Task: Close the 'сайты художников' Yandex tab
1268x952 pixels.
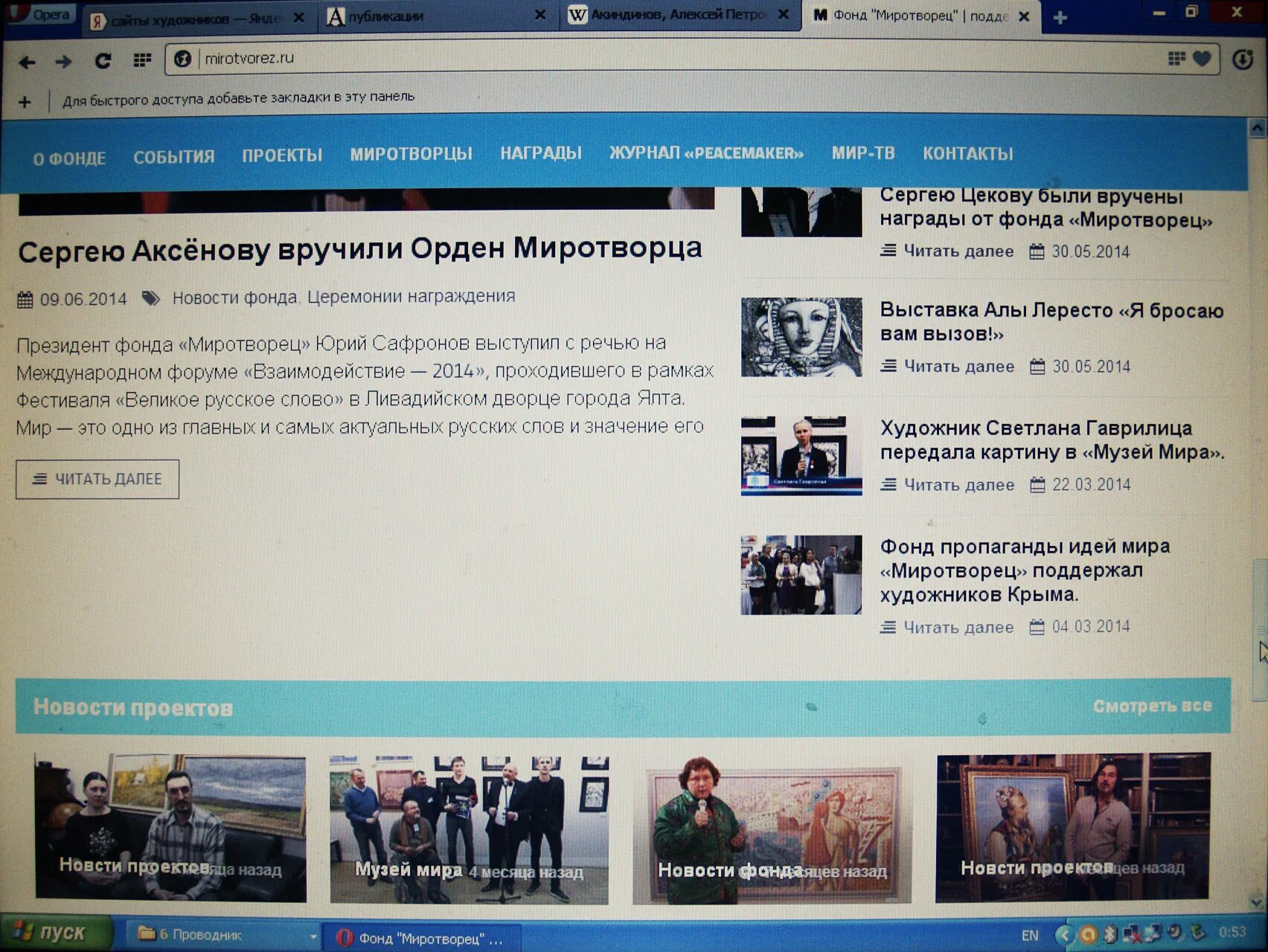Action: coord(298,17)
